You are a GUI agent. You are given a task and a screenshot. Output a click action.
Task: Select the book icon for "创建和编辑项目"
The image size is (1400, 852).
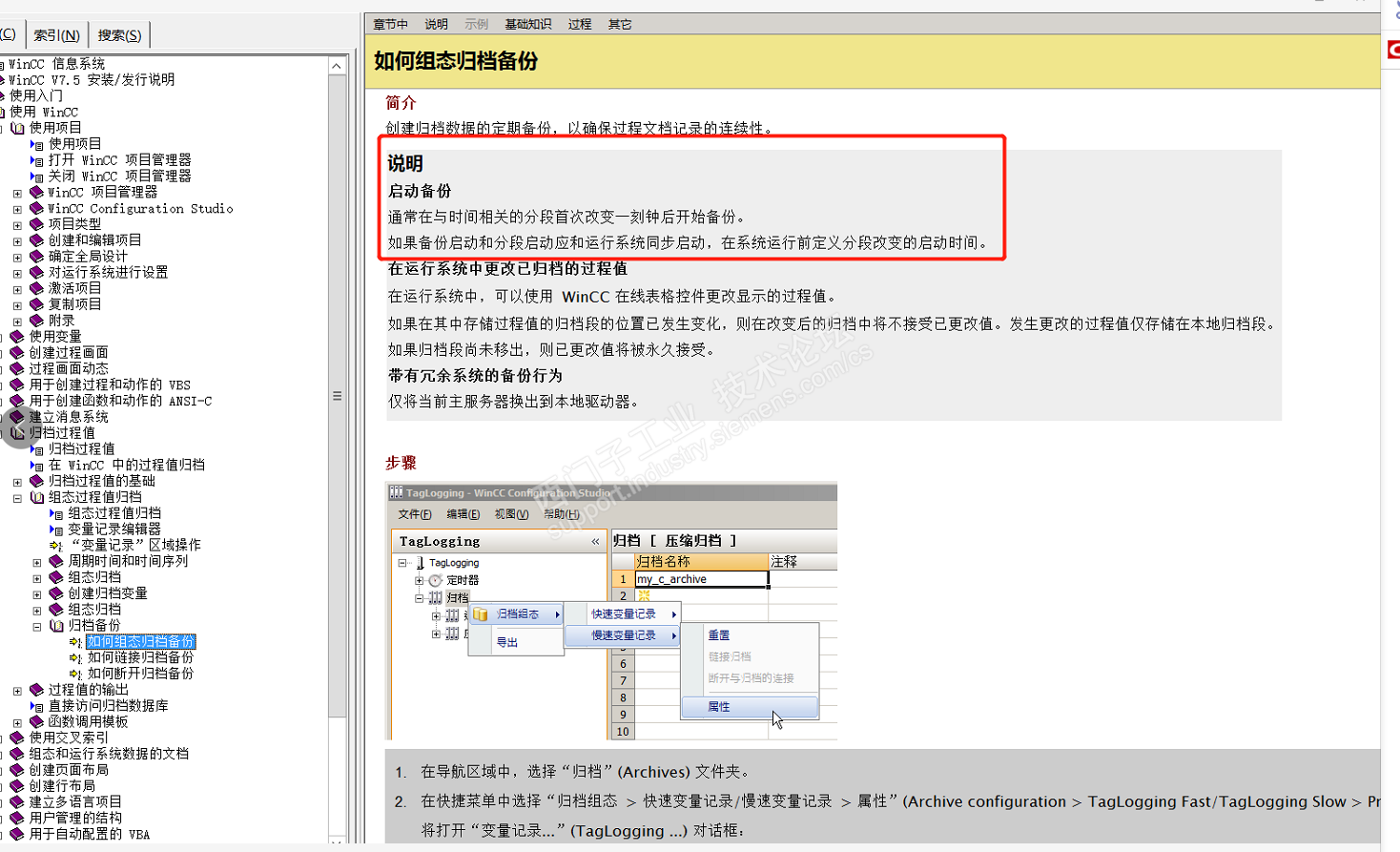coord(36,240)
